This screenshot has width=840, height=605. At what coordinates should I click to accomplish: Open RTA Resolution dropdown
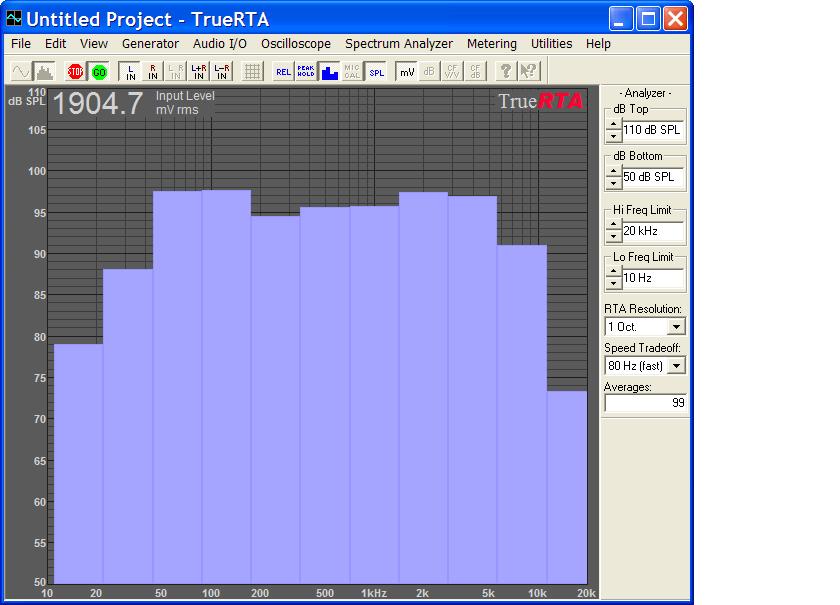click(x=677, y=327)
